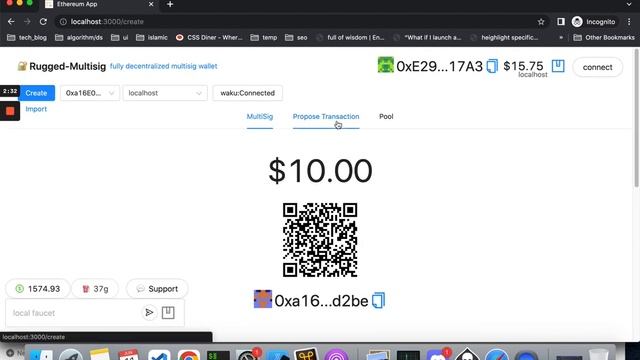Copy the 0xa16...d2be multisig address
This screenshot has width=640, height=360.
[x=378, y=300]
